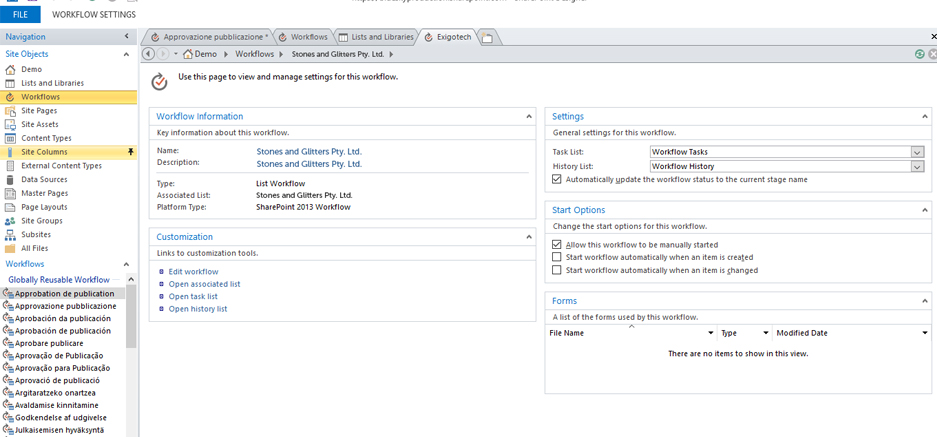Switch to the Exigotech tab
The image size is (937, 437).
point(448,37)
